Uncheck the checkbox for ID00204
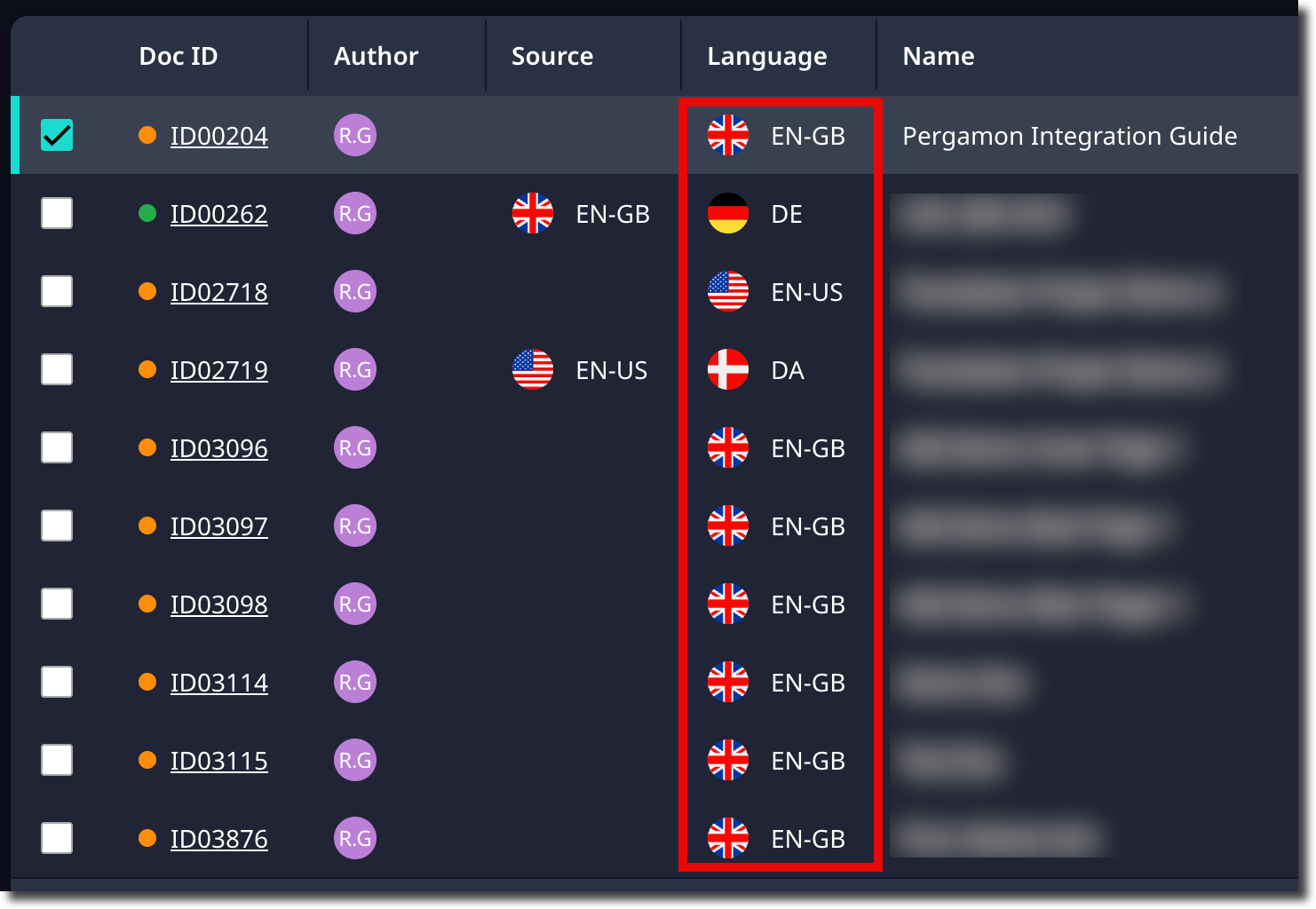 pos(57,136)
